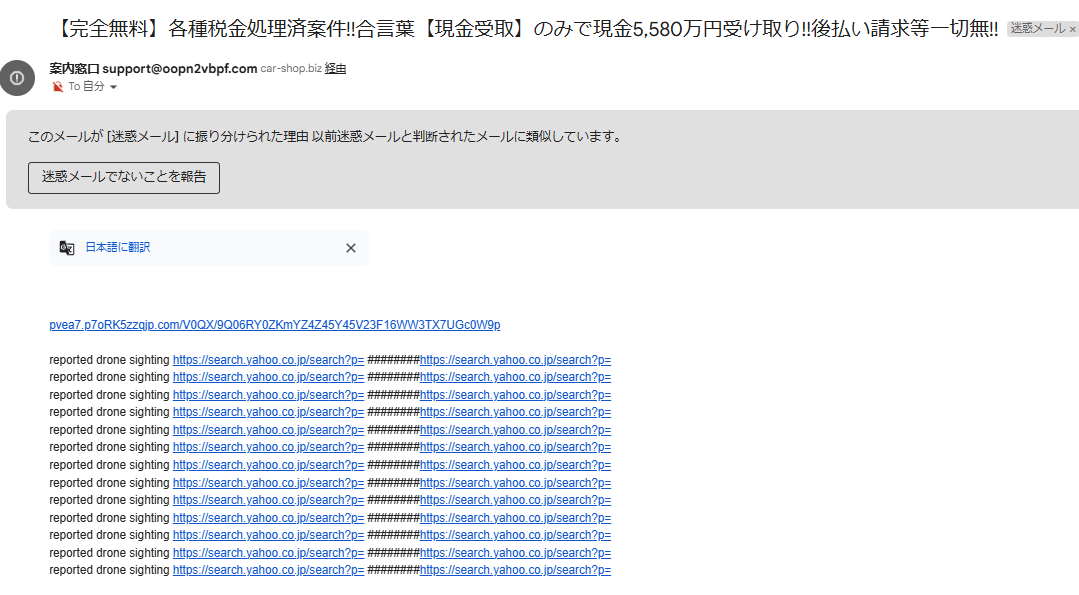The height and width of the screenshot is (595, 1079).
Task: Click the Google Translate icon in banner
Action: click(x=67, y=247)
